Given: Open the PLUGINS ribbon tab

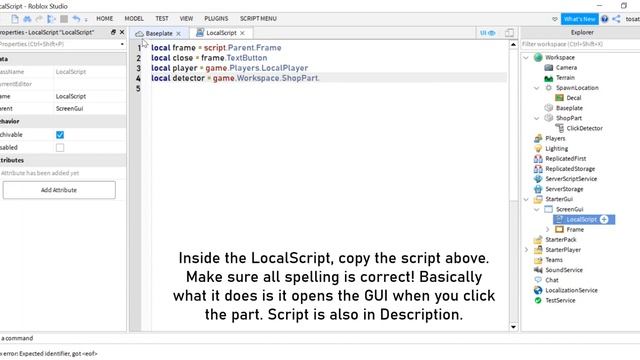Looking at the screenshot, I should pyautogui.click(x=216, y=18).
